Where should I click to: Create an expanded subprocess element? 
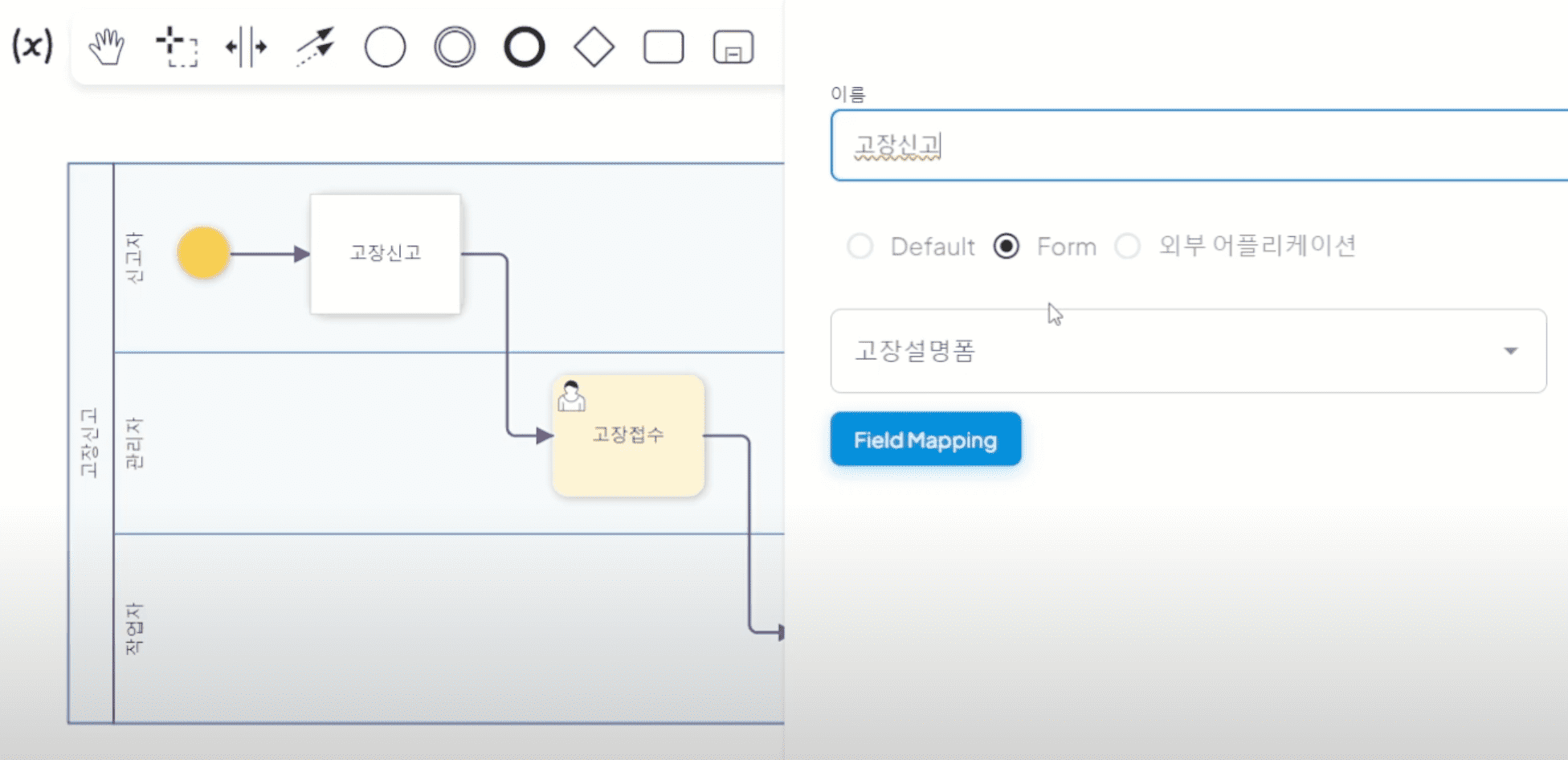[733, 47]
